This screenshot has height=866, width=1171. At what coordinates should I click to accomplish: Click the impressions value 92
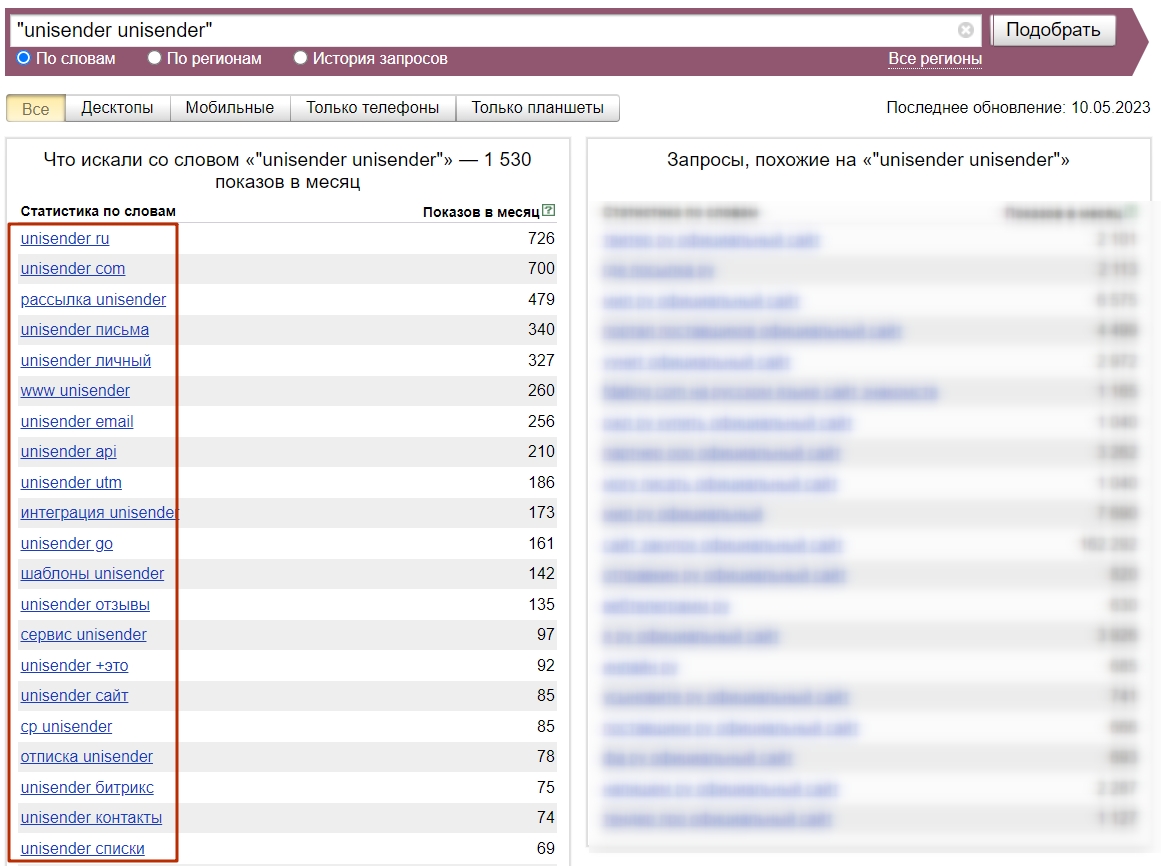[x=546, y=665]
